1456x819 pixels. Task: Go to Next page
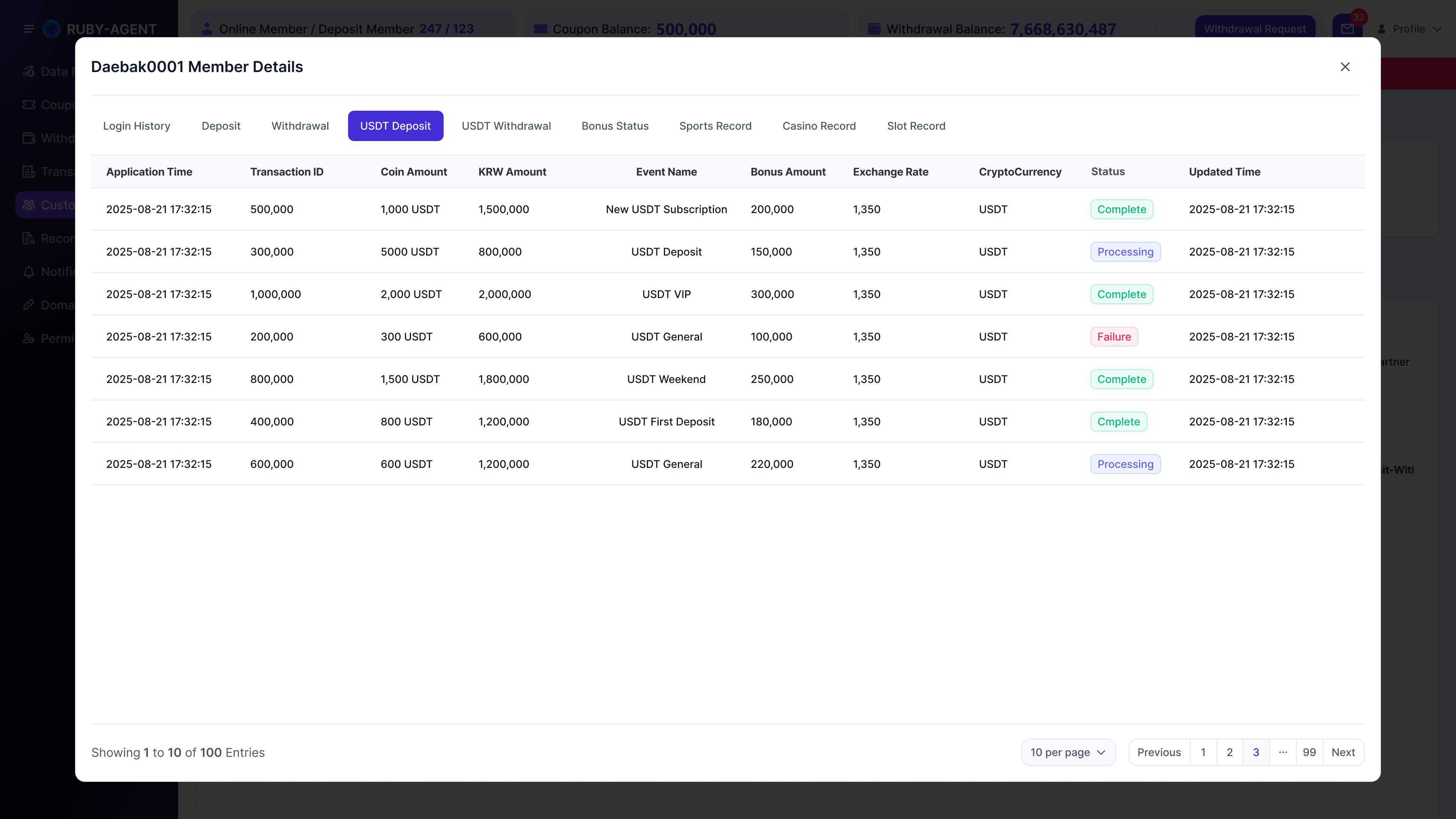(1343, 752)
